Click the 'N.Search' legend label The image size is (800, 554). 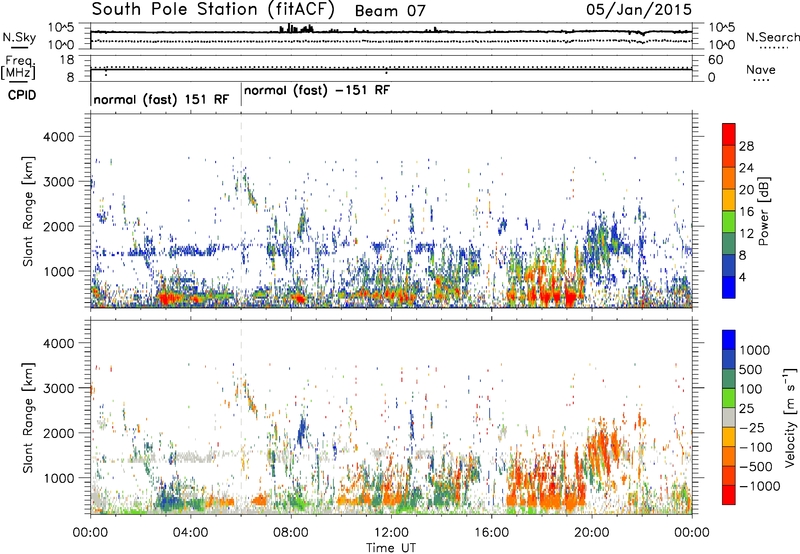[772, 37]
